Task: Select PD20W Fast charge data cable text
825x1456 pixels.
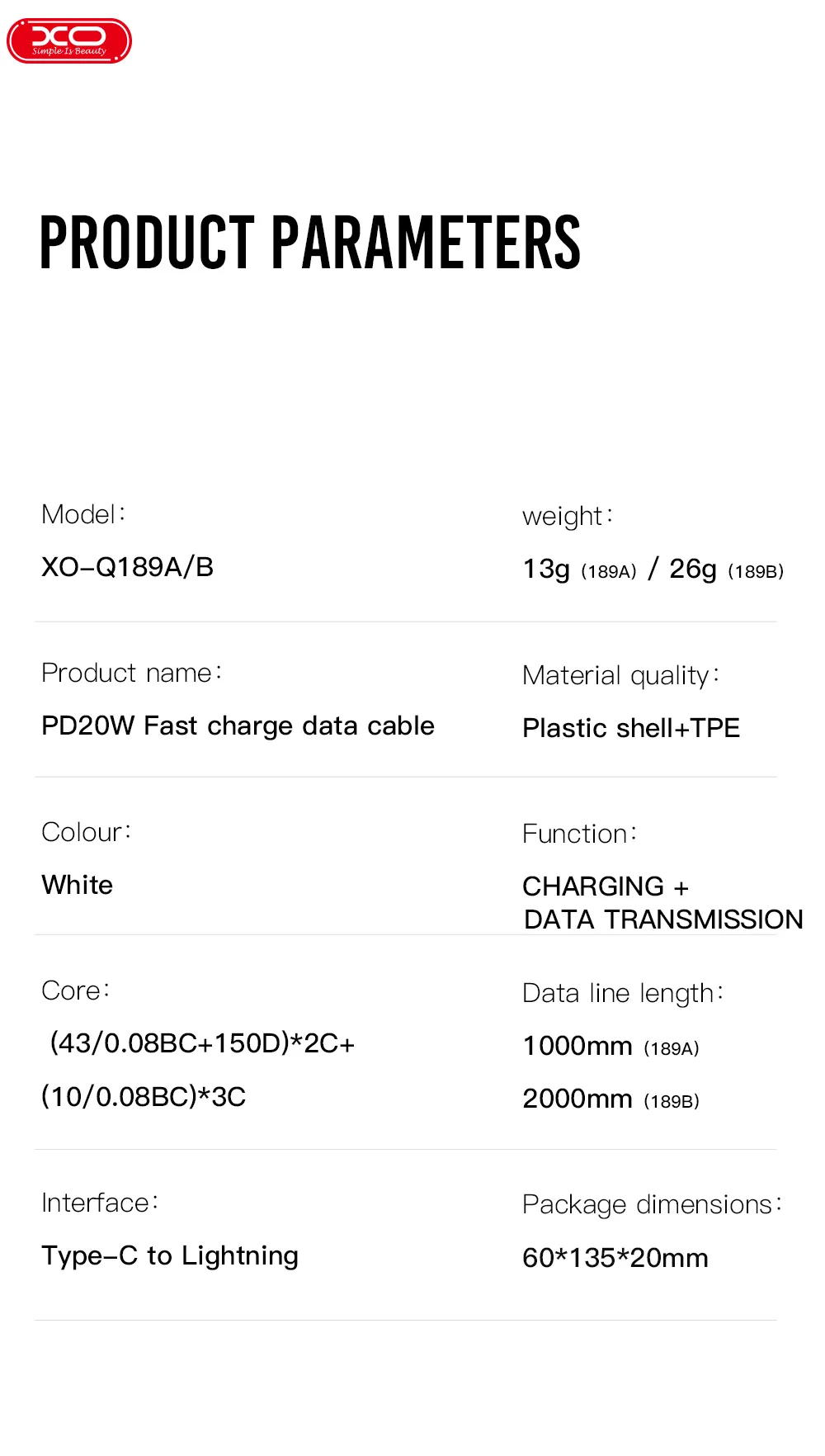Action: (x=238, y=726)
